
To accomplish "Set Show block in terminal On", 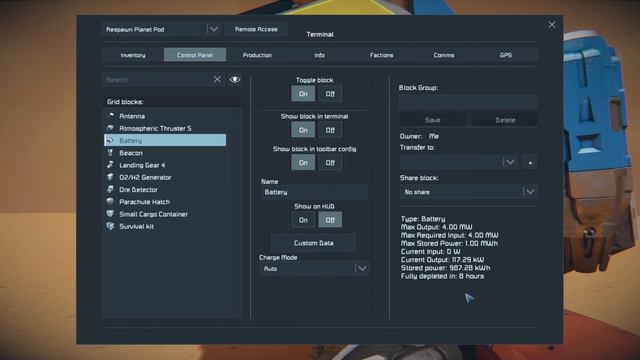I will [303, 130].
